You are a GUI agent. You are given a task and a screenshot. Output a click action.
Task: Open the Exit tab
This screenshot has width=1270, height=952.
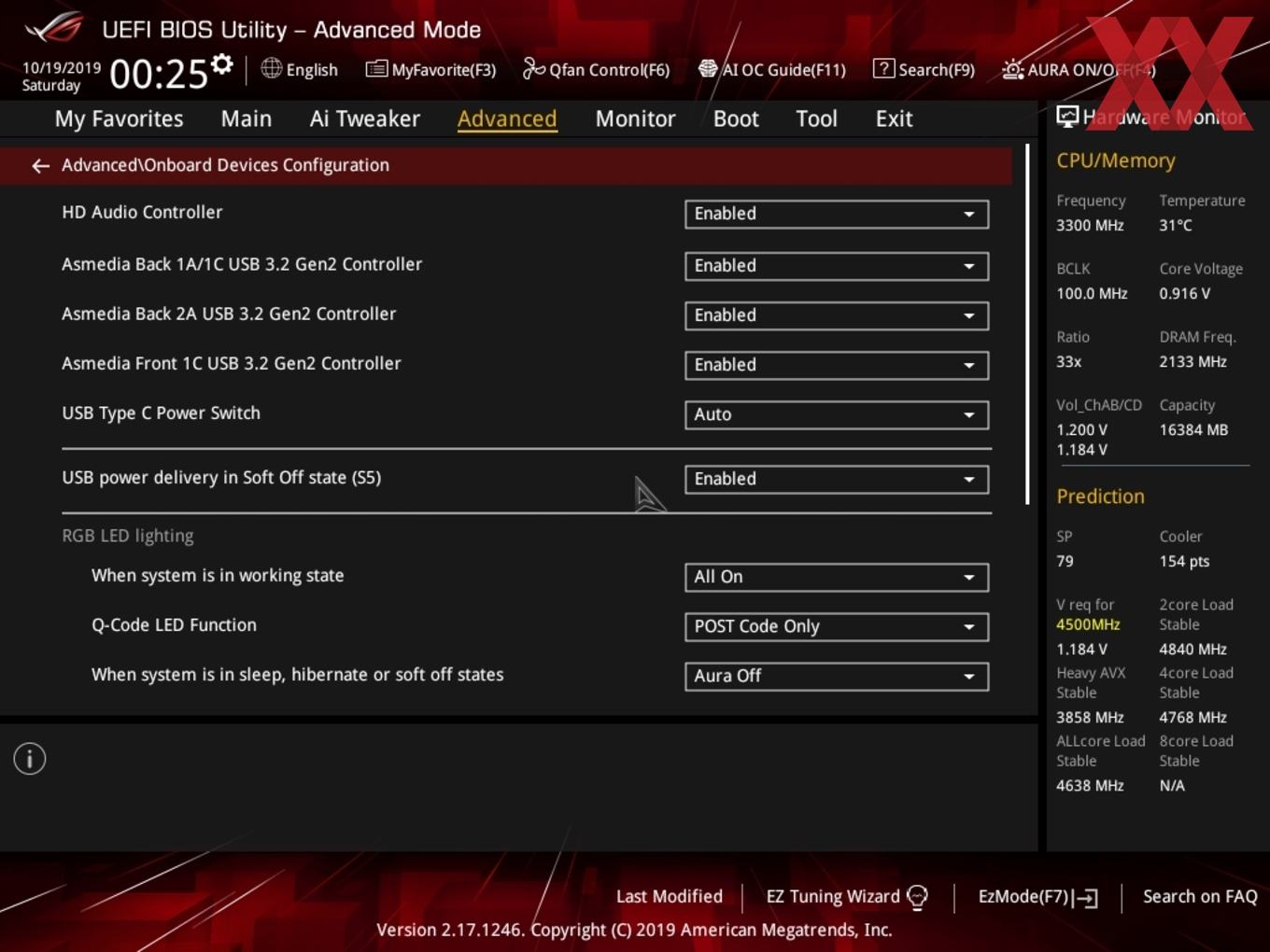(894, 119)
